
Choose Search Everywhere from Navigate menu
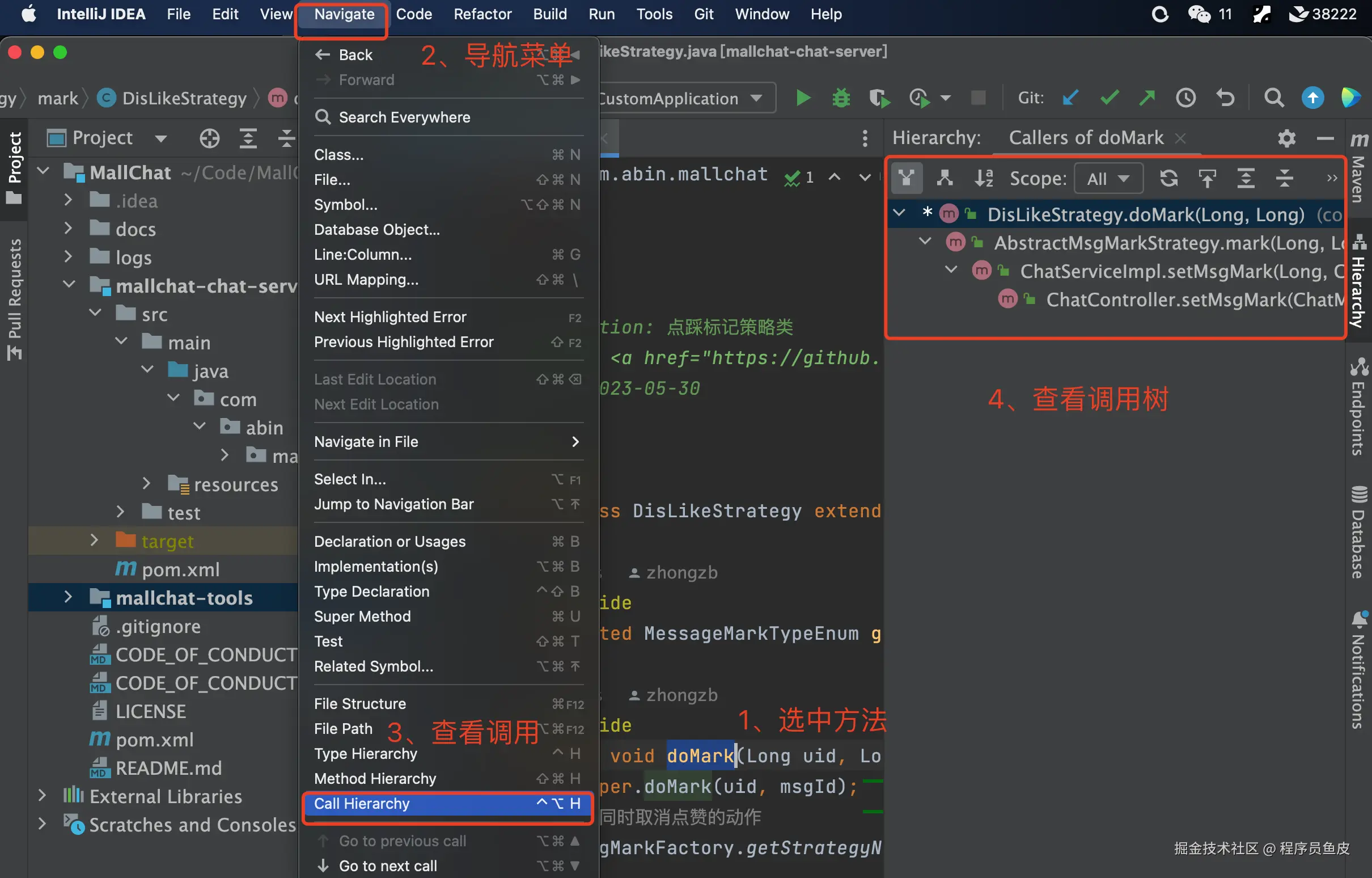[404, 117]
